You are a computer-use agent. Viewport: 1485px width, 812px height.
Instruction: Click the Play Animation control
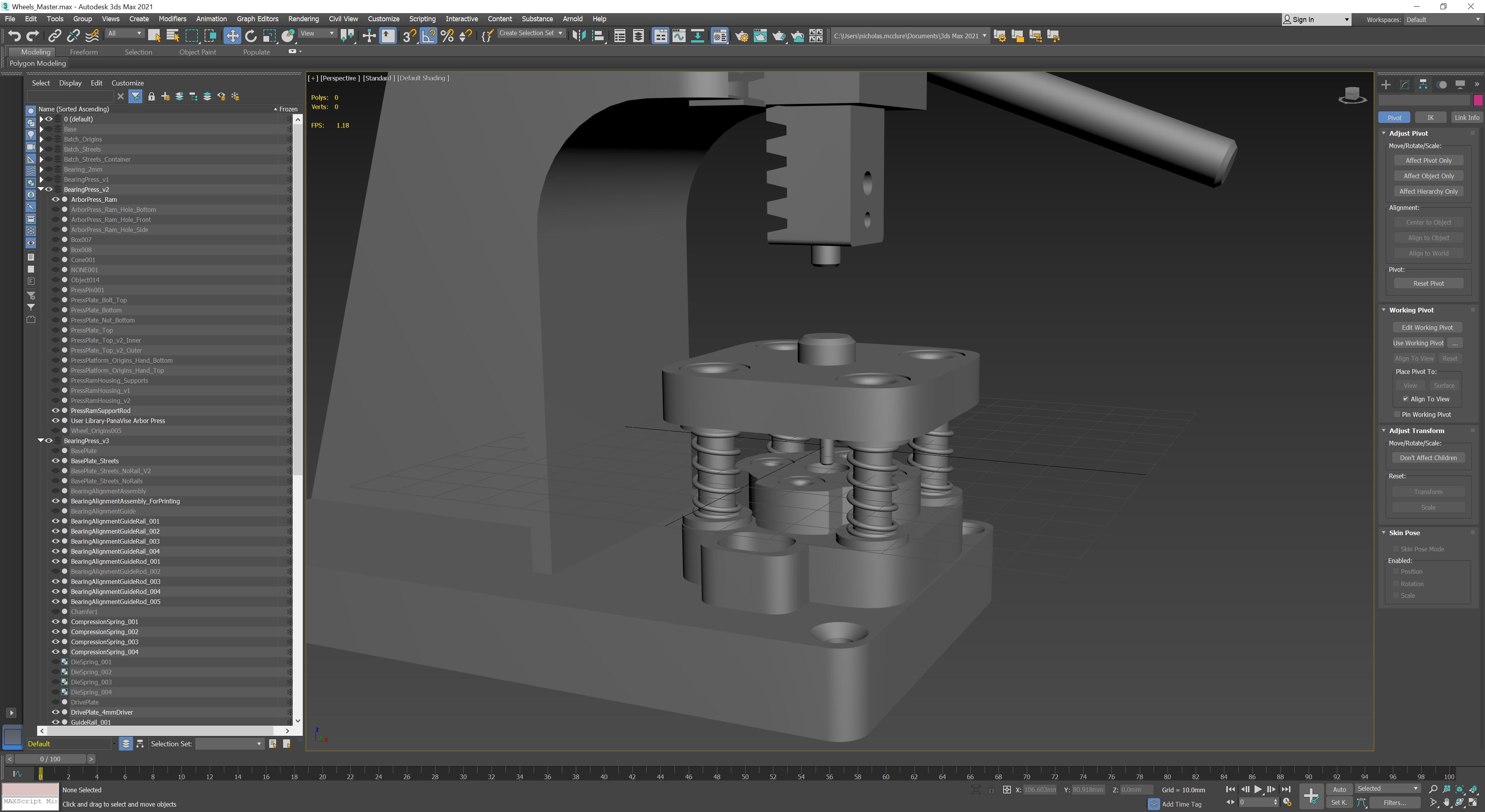point(1258,790)
